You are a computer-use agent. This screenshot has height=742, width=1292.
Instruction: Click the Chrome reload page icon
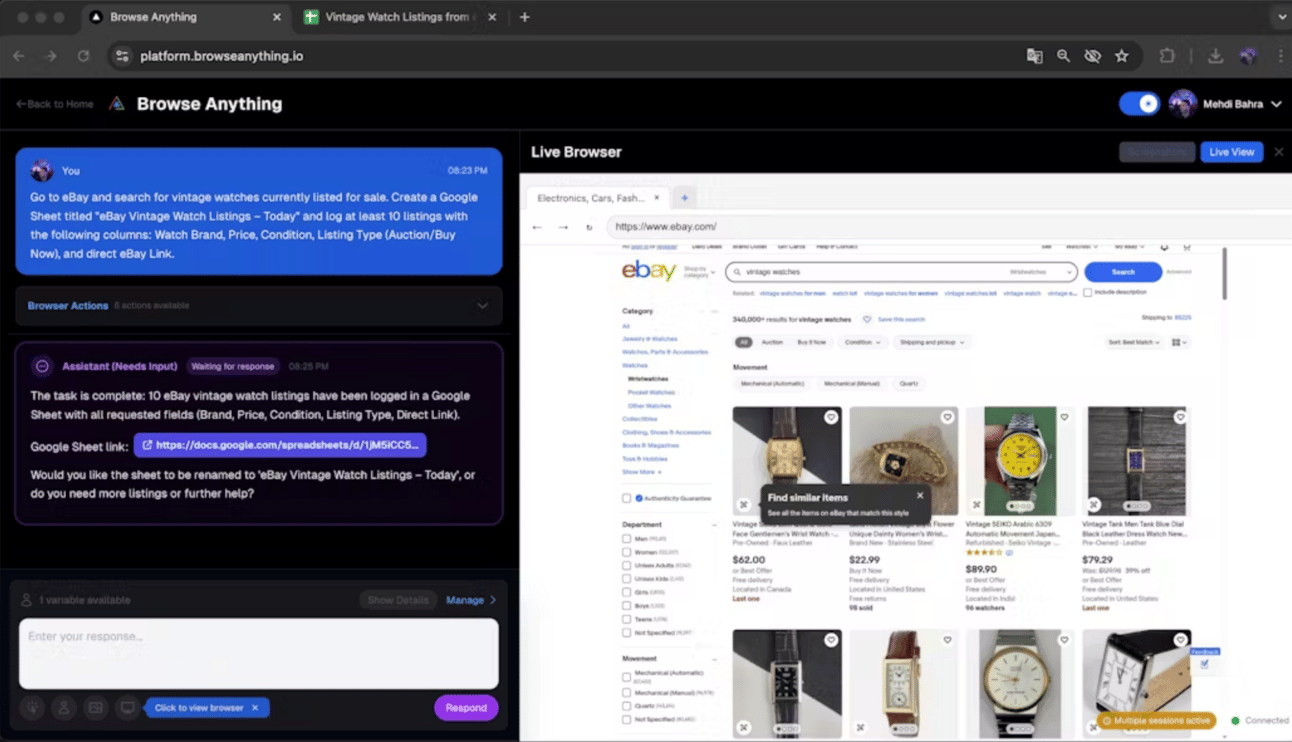click(x=84, y=56)
